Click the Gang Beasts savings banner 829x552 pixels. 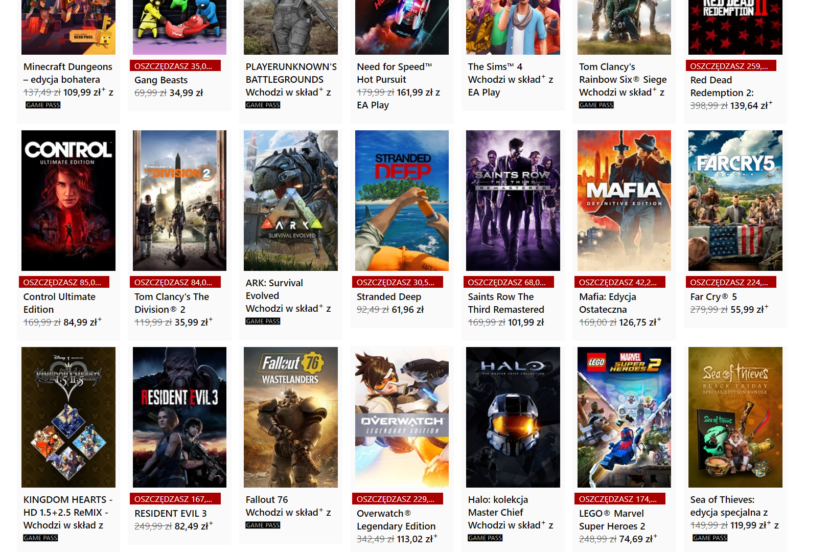176,66
